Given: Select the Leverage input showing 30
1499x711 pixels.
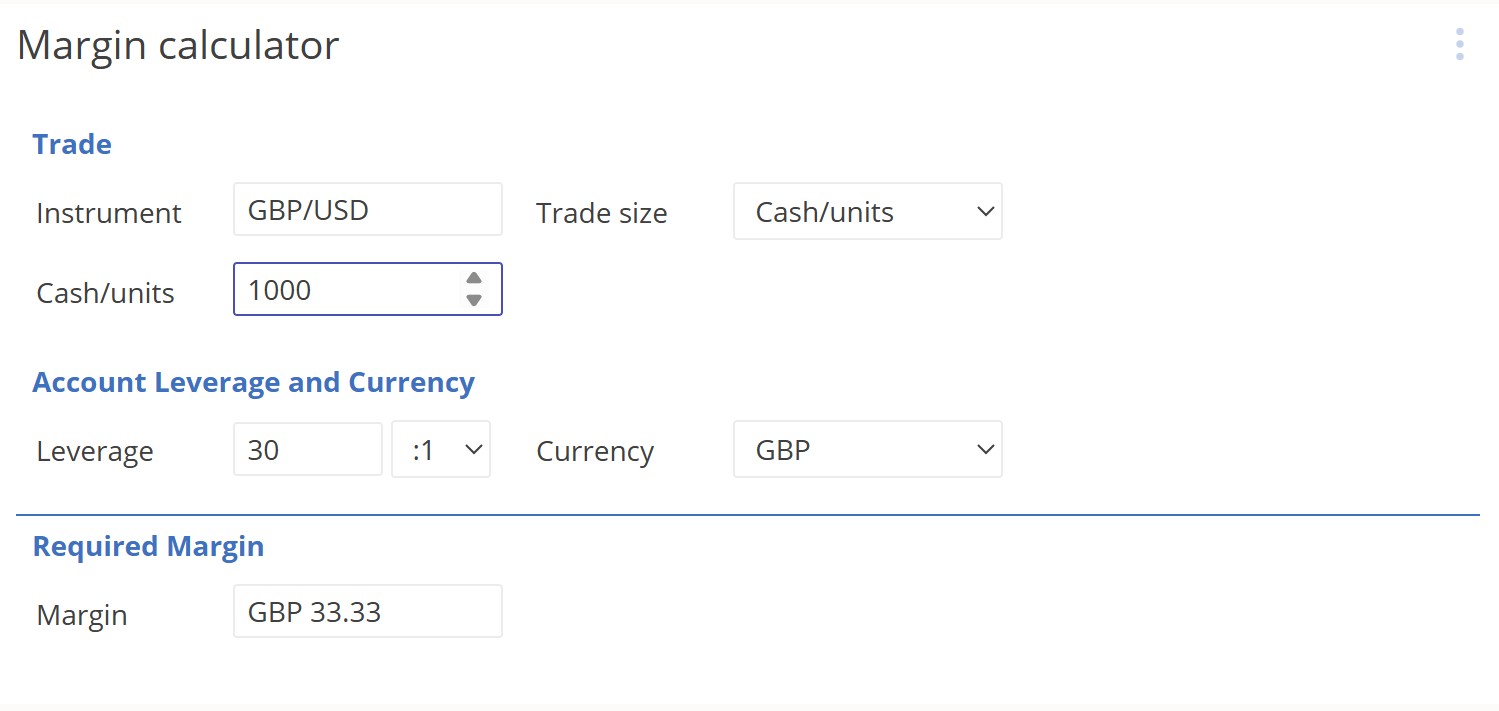Looking at the screenshot, I should (307, 449).
